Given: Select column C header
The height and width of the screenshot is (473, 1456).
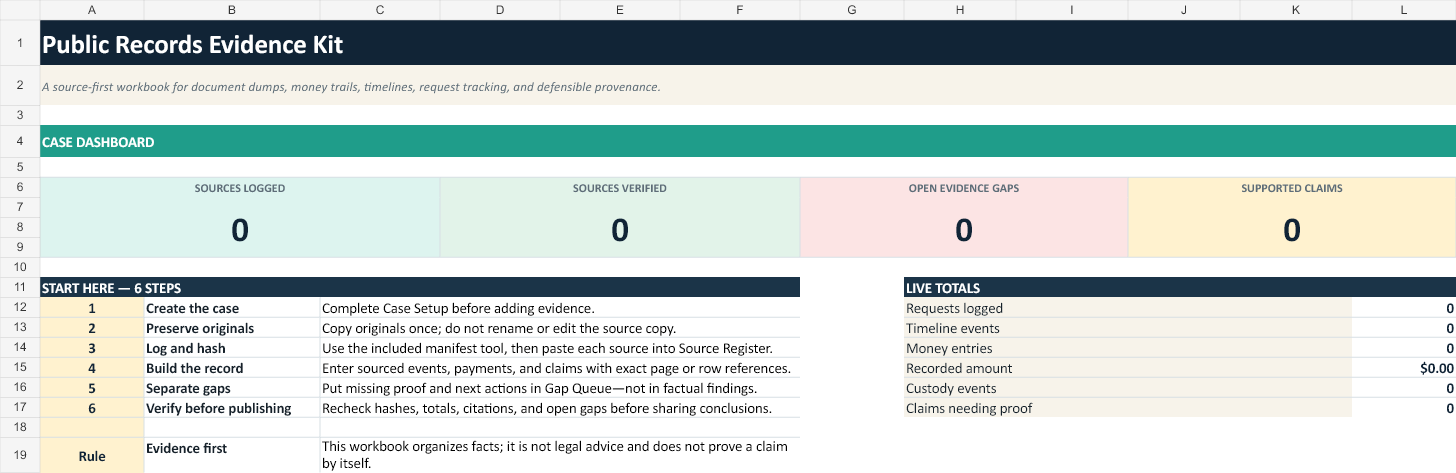Looking at the screenshot, I should tap(380, 9).
